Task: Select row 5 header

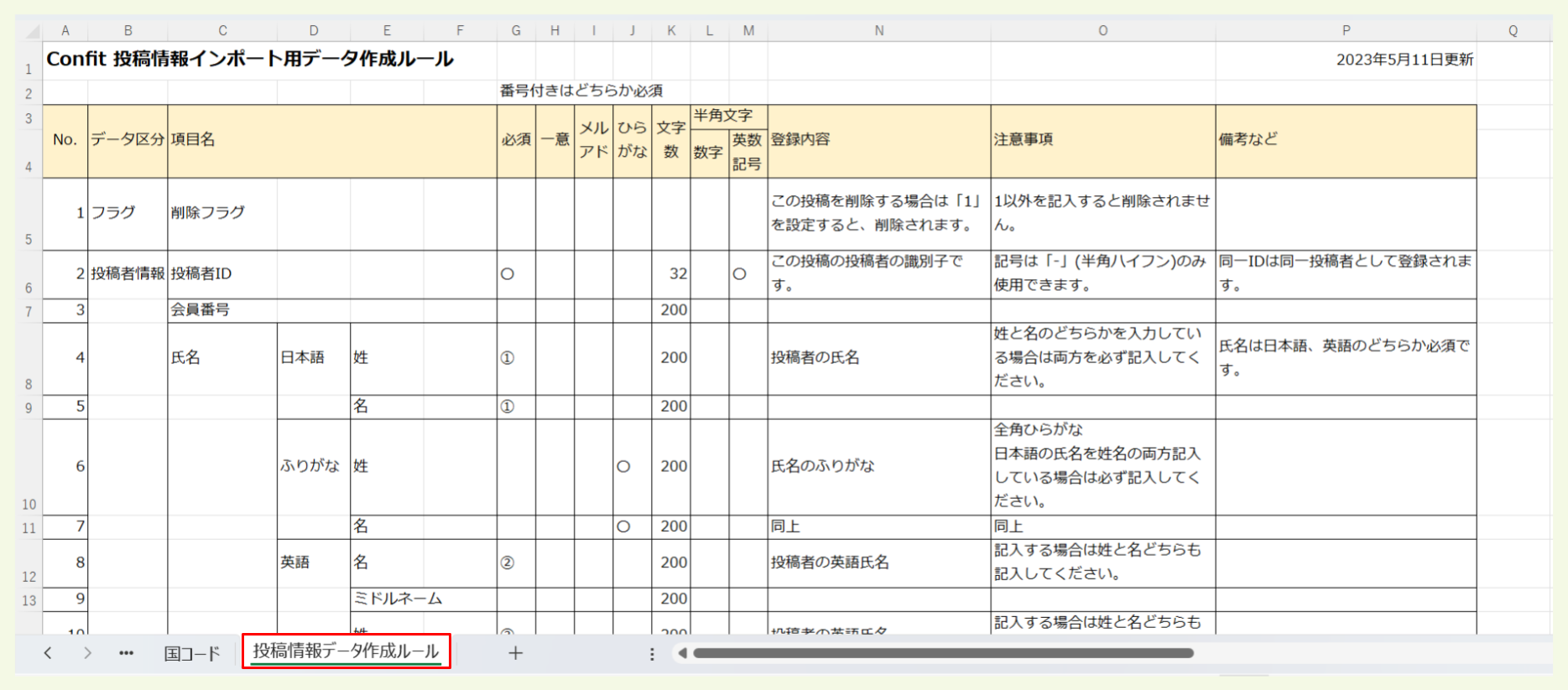Action: tap(29, 215)
